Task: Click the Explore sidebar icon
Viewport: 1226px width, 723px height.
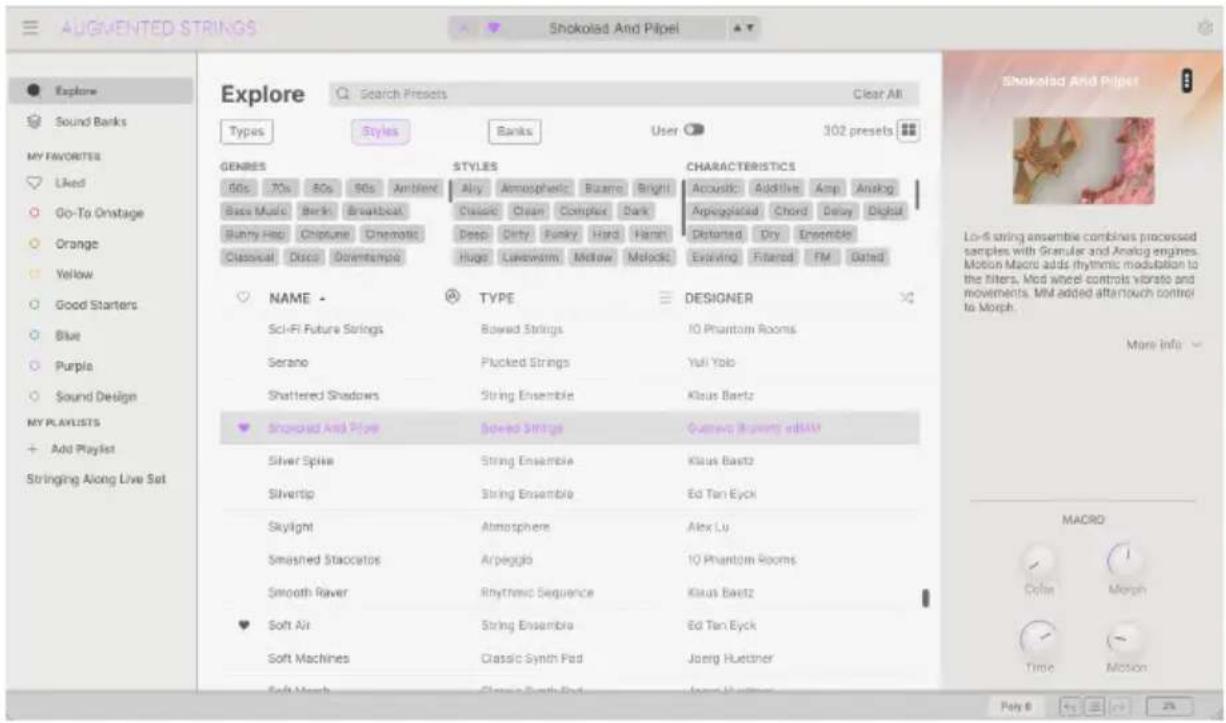Action: [x=33, y=90]
